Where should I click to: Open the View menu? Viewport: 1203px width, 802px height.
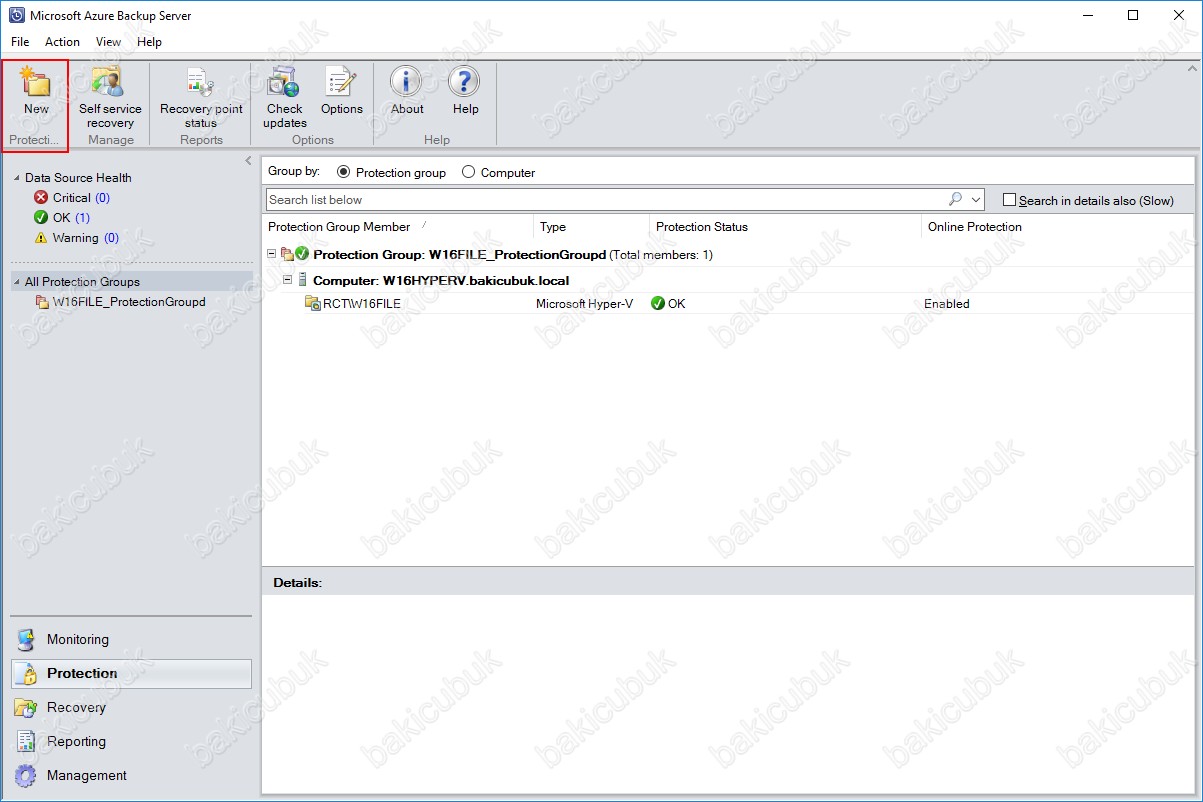click(108, 42)
